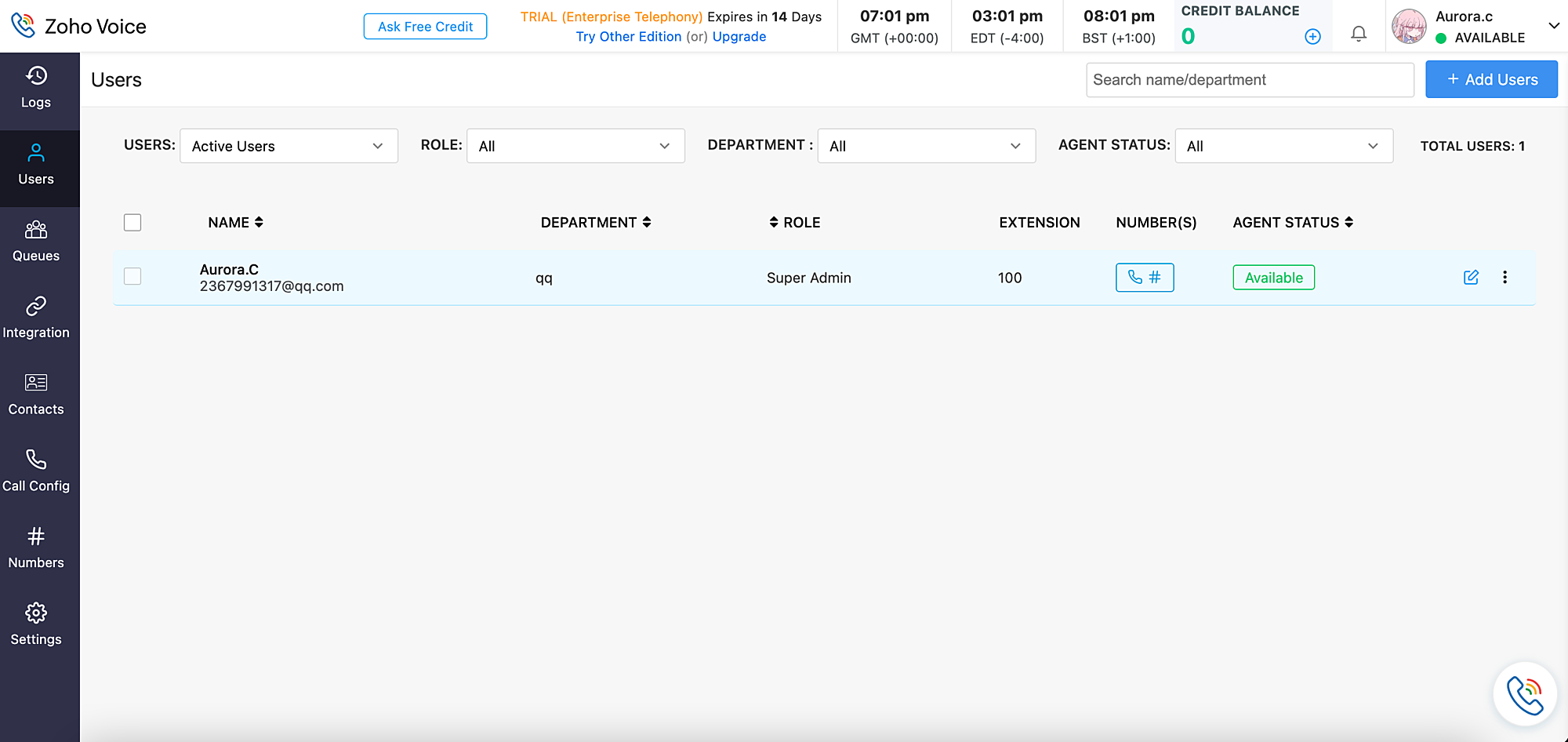Click the Zoho Voice logo icon
The image size is (1568, 742).
[x=24, y=26]
